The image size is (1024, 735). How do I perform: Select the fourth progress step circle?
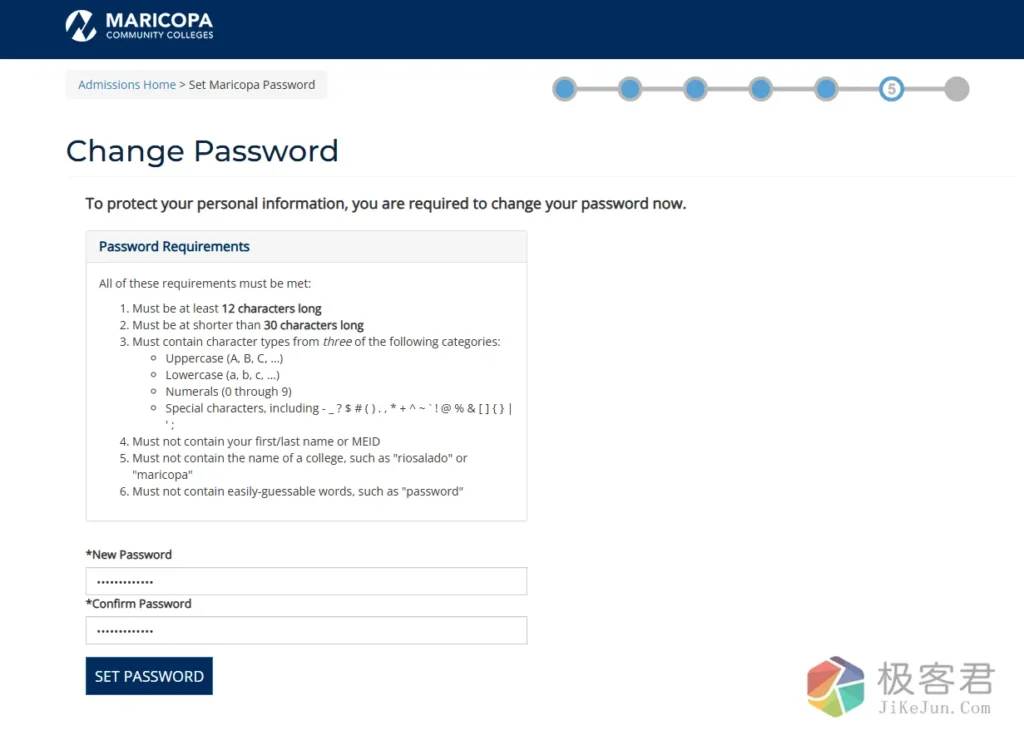(x=761, y=90)
